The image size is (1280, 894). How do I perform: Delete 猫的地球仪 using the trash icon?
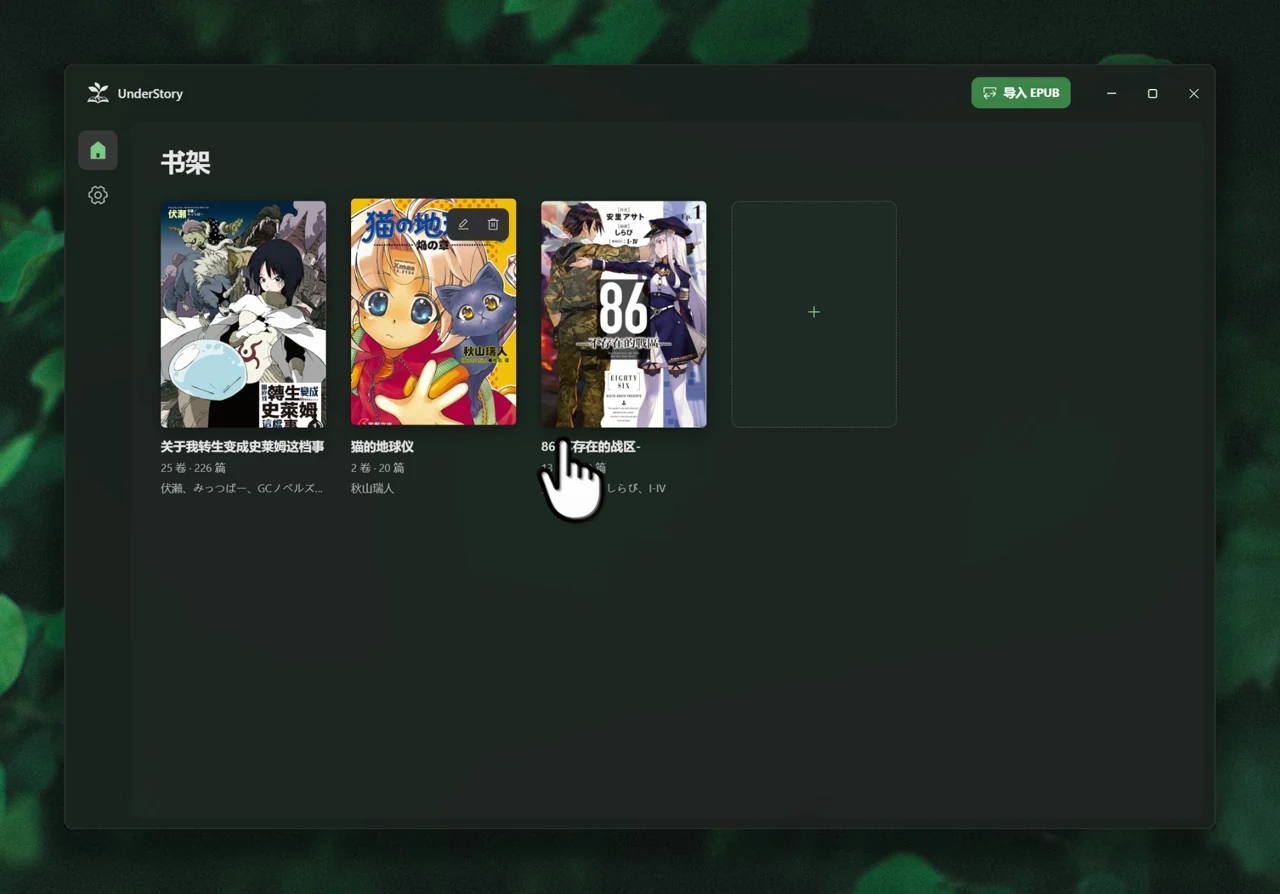(493, 224)
